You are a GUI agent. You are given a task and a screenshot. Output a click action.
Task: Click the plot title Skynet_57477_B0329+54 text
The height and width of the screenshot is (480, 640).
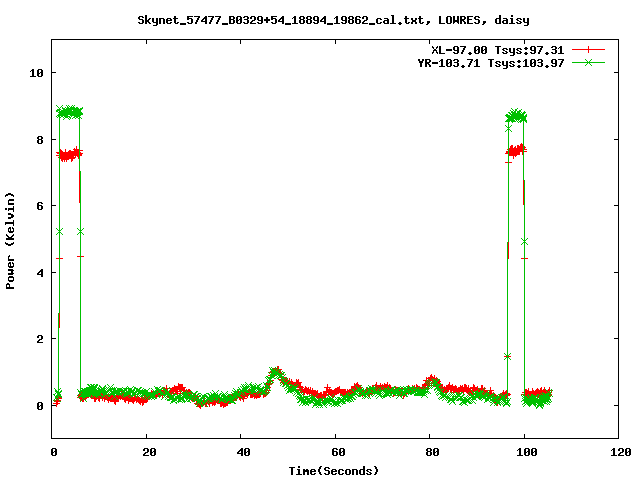(333, 20)
